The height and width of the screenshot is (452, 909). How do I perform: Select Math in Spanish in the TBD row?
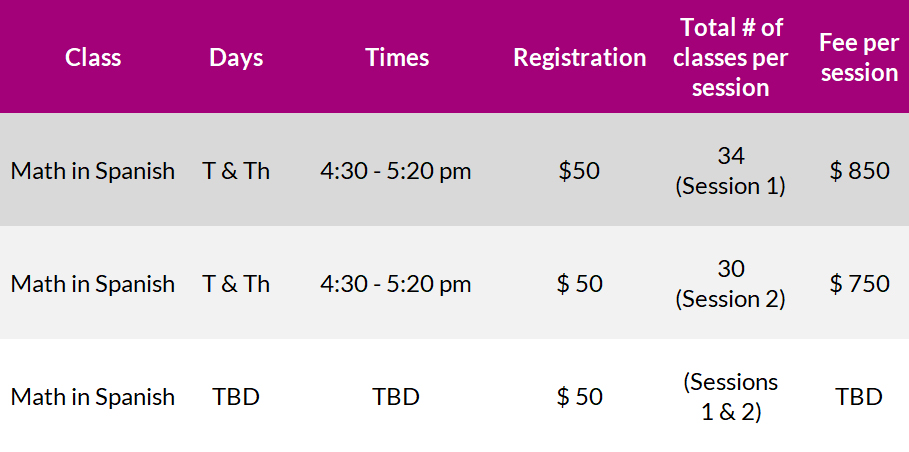[x=93, y=397]
